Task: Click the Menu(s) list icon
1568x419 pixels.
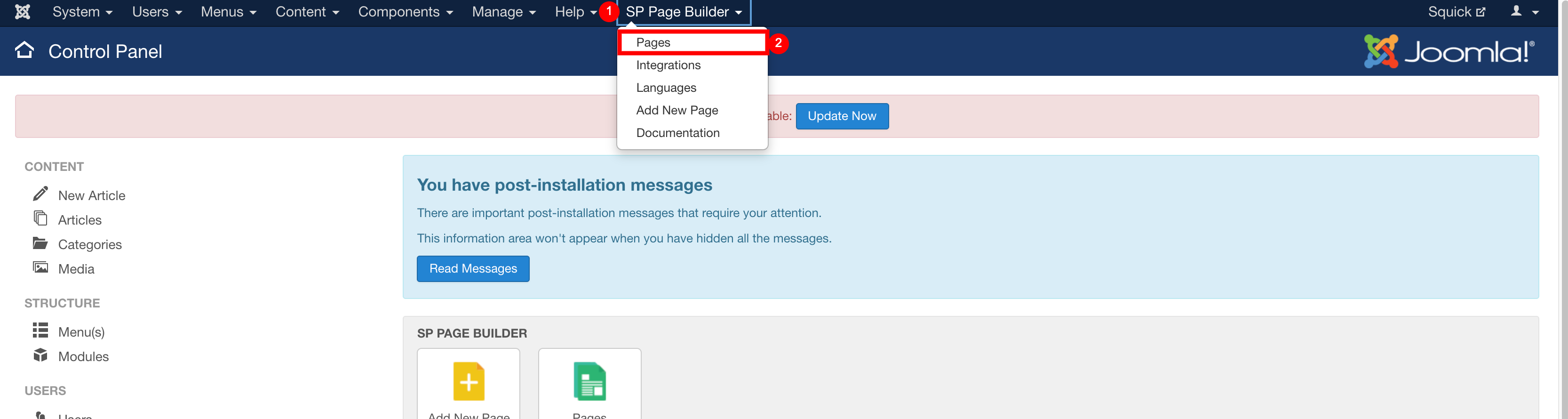Action: click(x=40, y=330)
